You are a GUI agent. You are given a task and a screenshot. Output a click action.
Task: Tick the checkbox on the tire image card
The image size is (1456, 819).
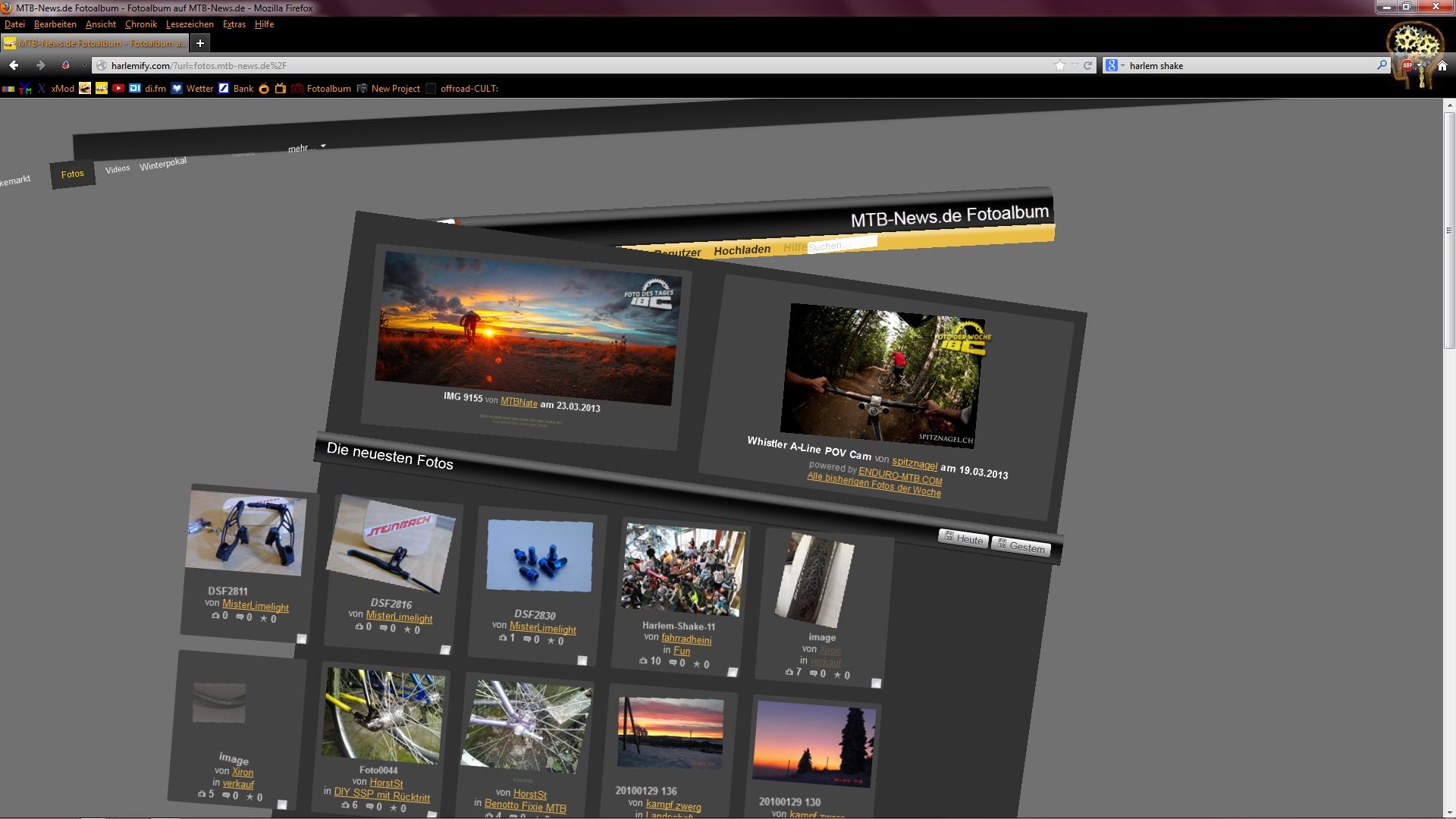coord(876,683)
